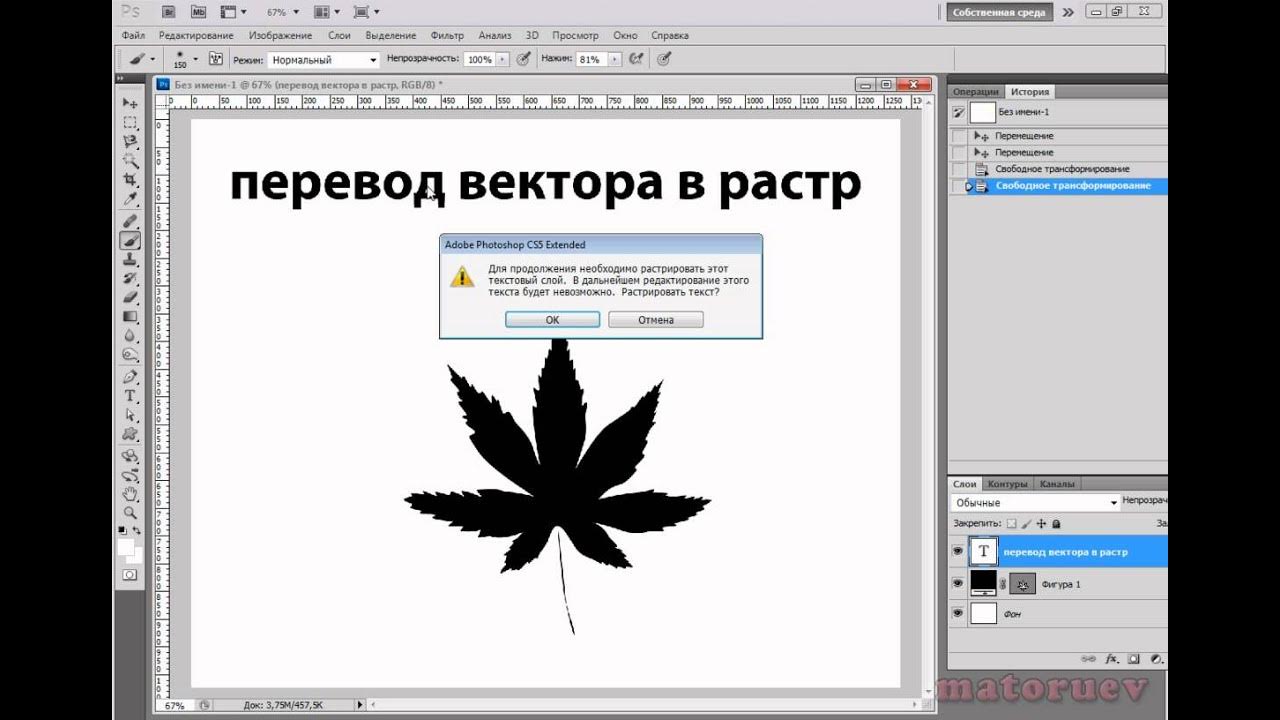Click the foreground color swatch
Viewport: 1280px width, 720px height.
[x=127, y=547]
